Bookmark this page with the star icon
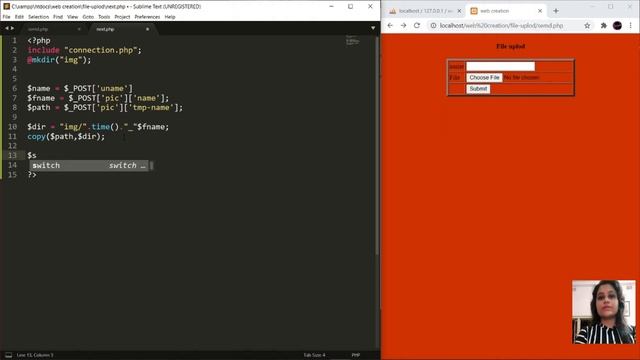640x360 pixels. point(587,25)
